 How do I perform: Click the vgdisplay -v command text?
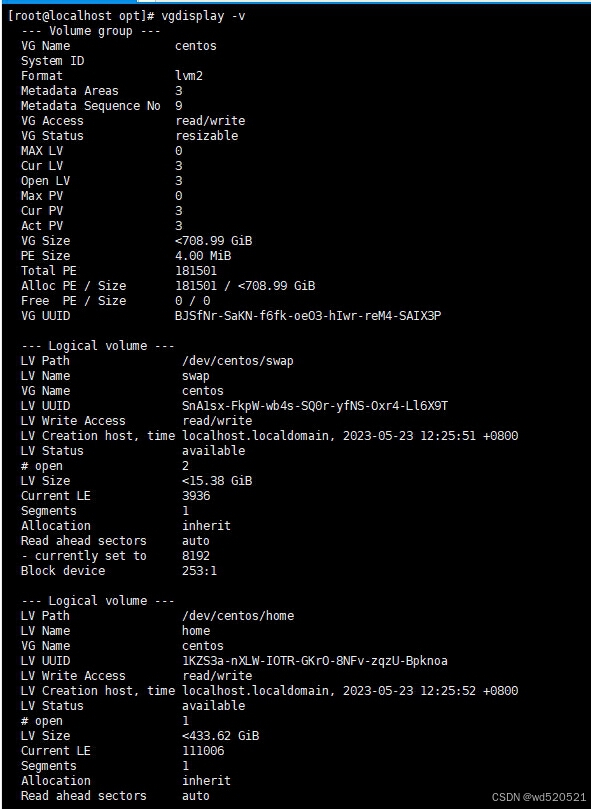[203, 16]
